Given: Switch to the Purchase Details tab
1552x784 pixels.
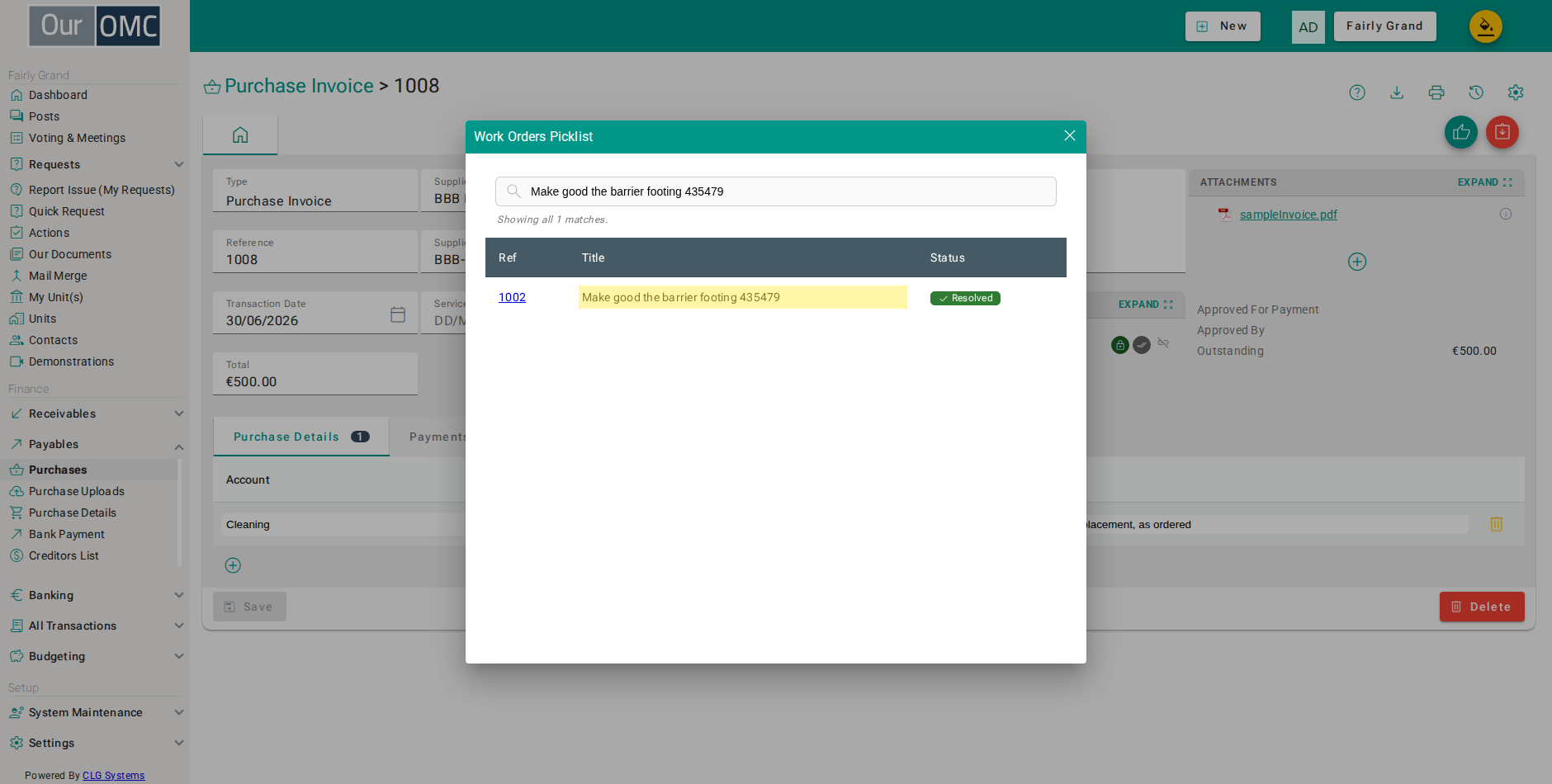Looking at the screenshot, I should [x=301, y=437].
